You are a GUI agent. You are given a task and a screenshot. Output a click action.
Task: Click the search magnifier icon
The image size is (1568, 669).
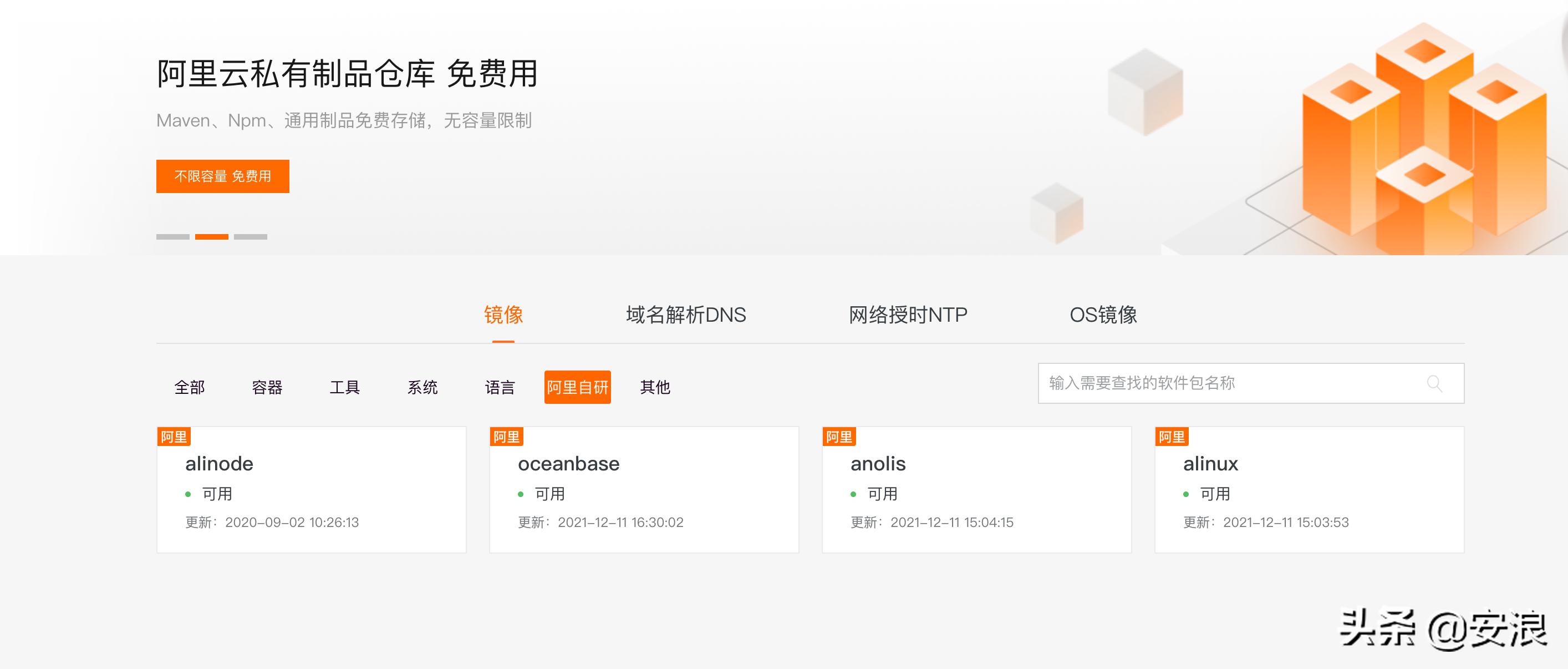pos(1436,383)
